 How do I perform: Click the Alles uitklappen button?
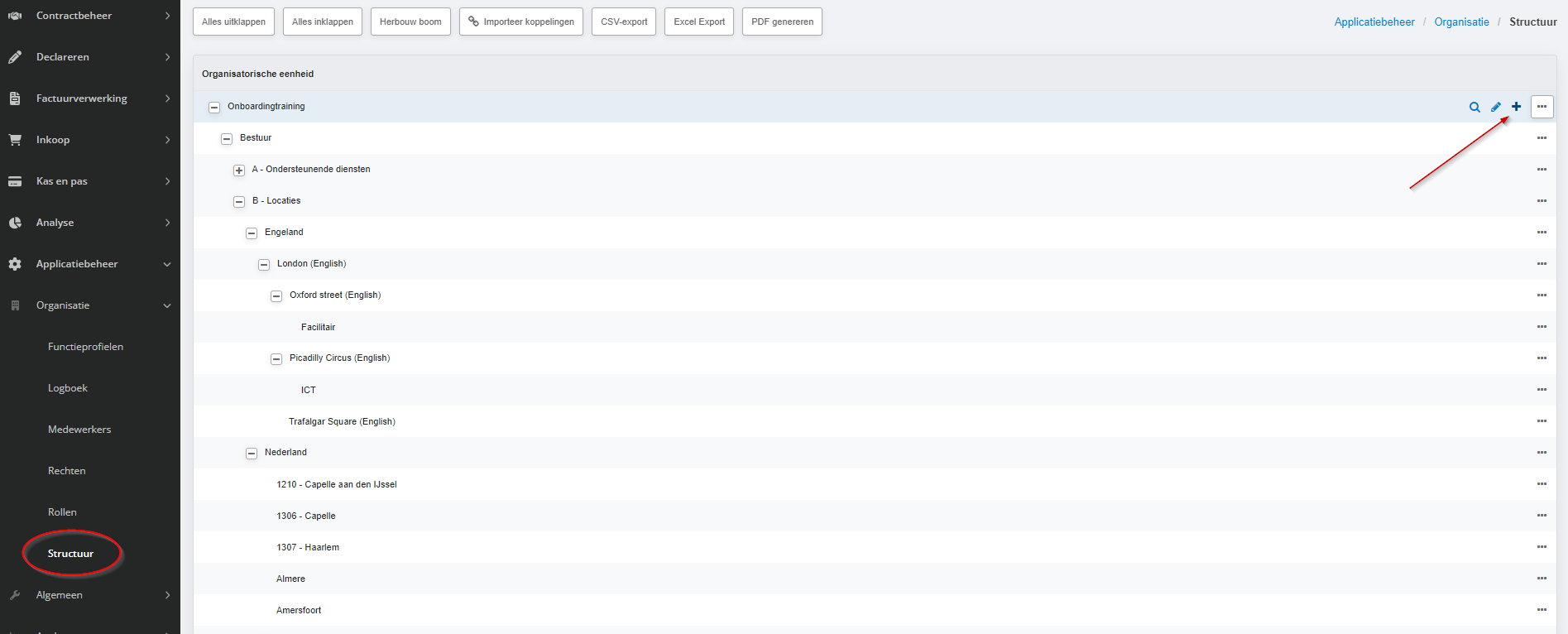click(x=233, y=22)
